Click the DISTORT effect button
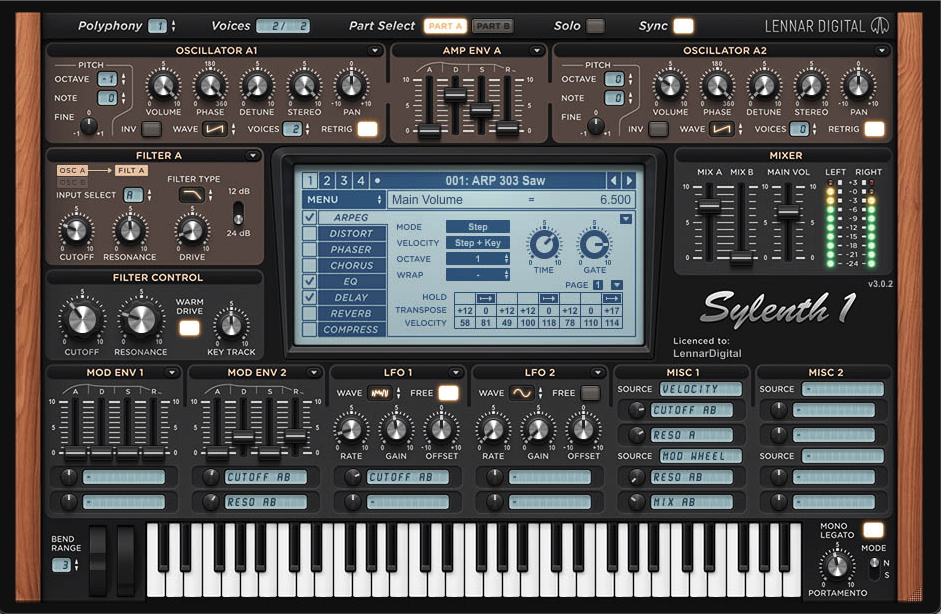 click(352, 233)
